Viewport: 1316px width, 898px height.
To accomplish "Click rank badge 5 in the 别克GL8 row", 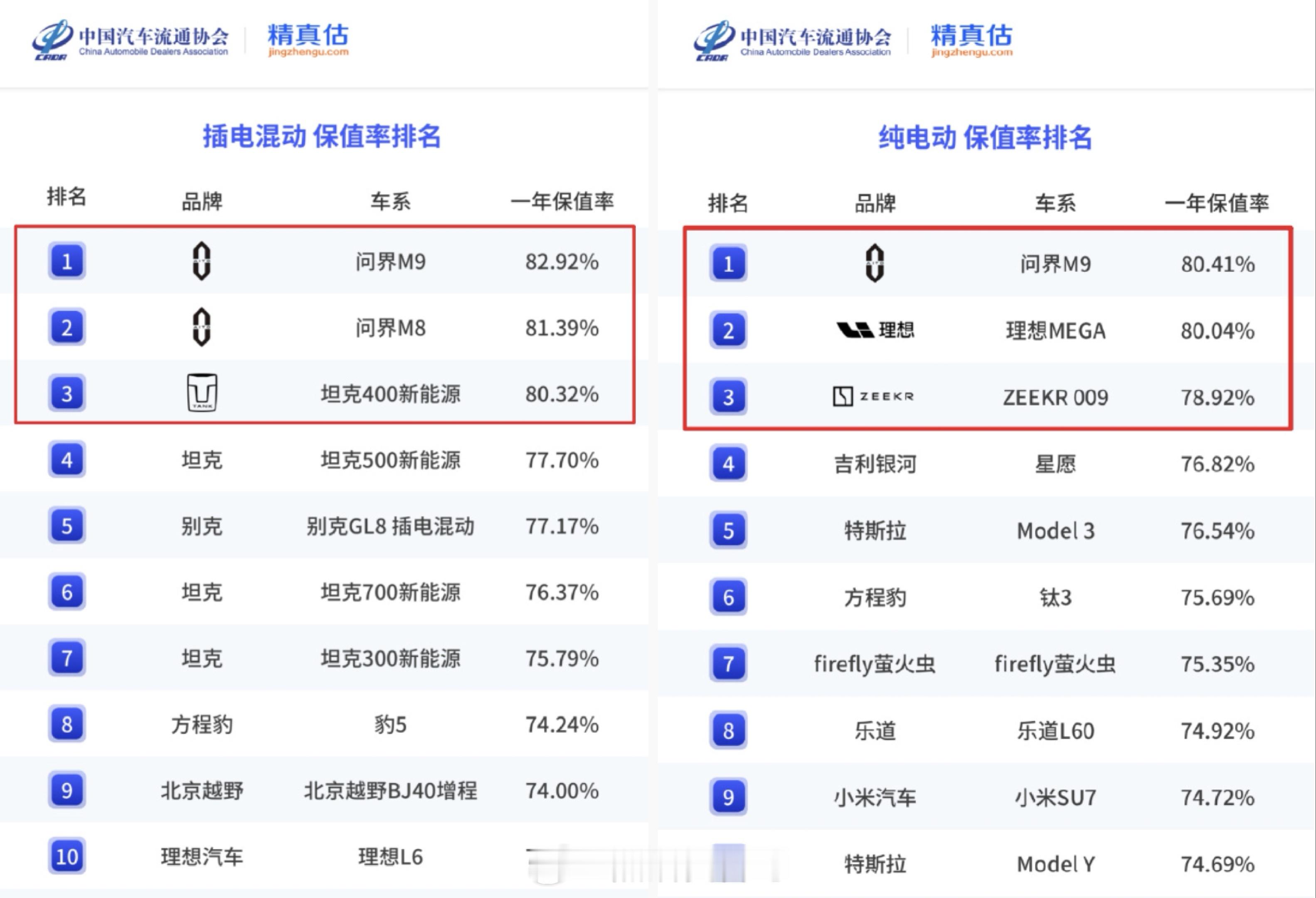I will pyautogui.click(x=67, y=525).
